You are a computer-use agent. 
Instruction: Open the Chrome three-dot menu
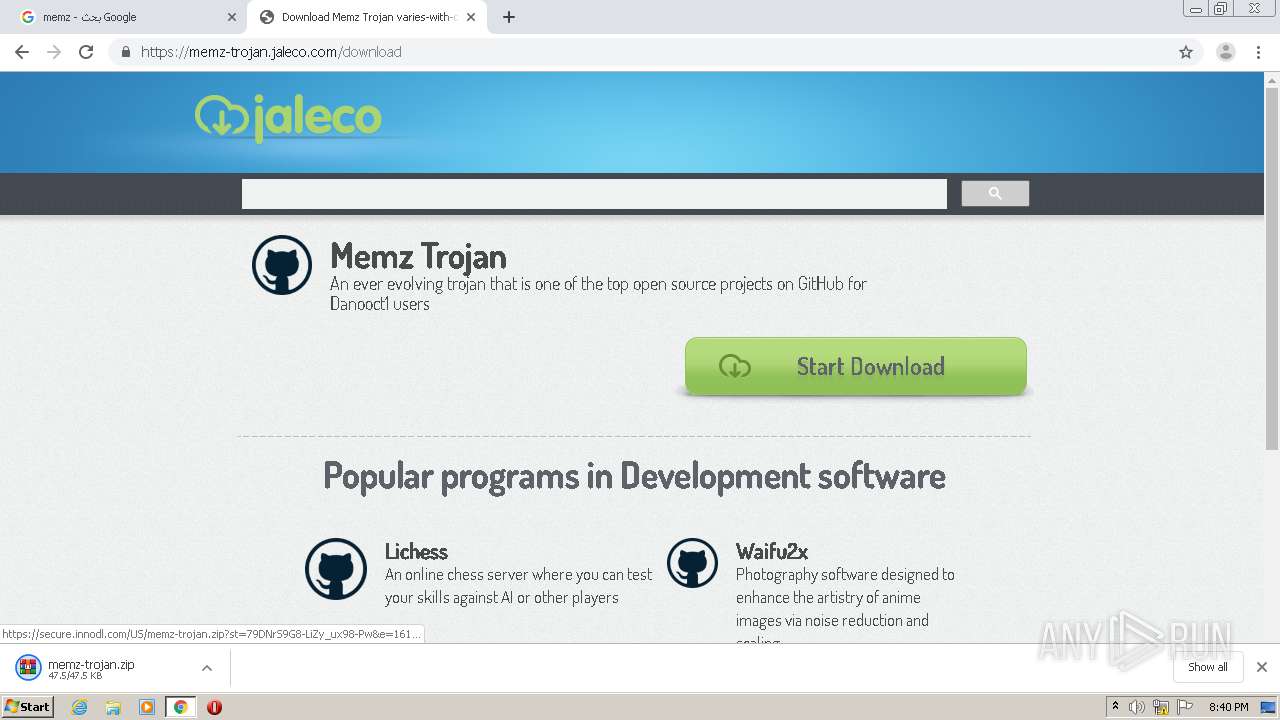tap(1259, 52)
